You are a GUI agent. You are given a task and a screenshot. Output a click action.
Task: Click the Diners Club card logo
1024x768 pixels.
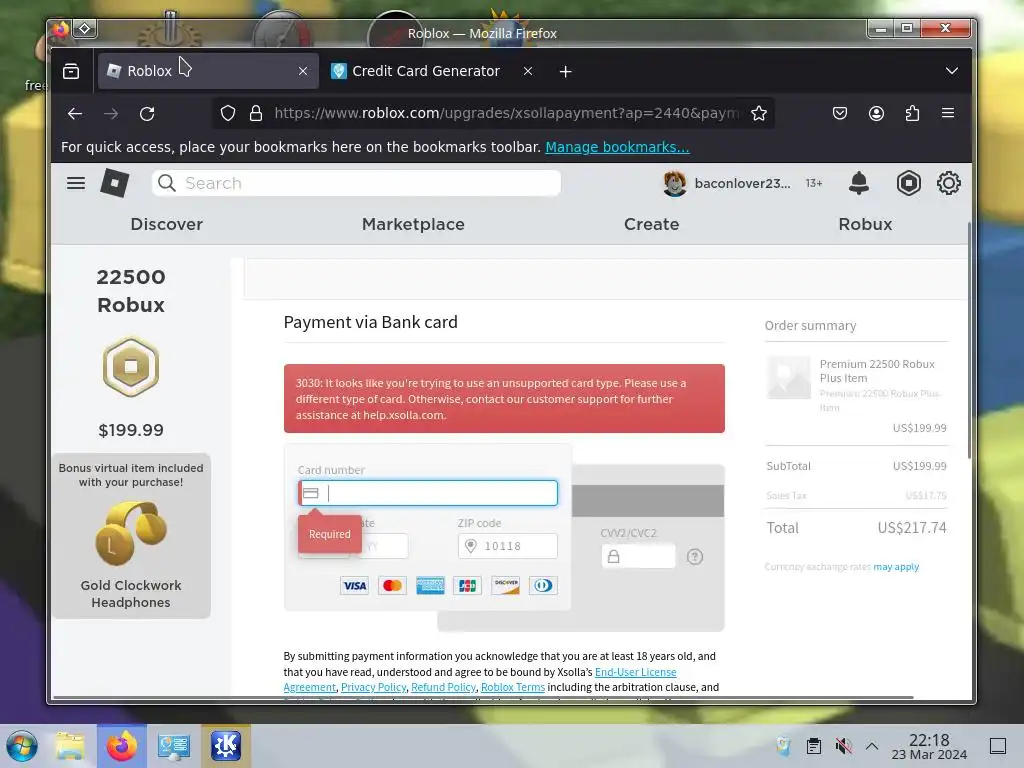(x=543, y=586)
